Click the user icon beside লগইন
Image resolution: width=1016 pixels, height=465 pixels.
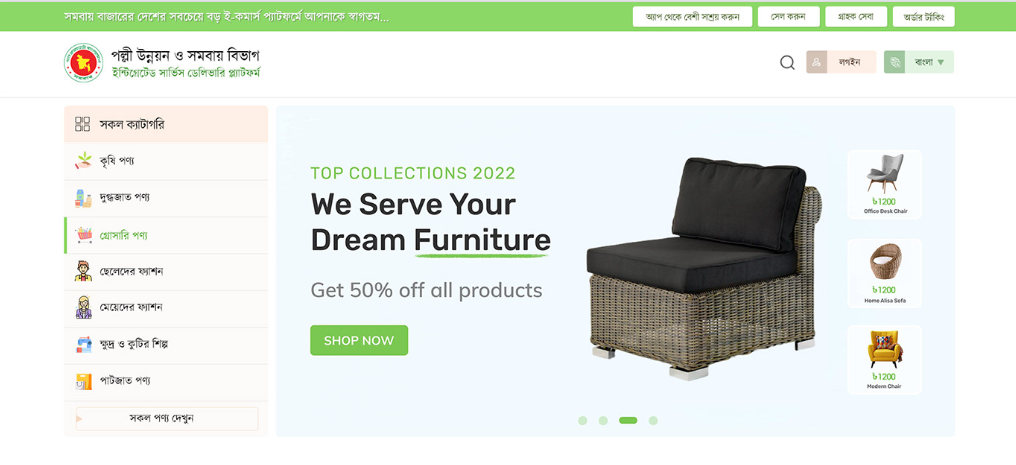816,62
